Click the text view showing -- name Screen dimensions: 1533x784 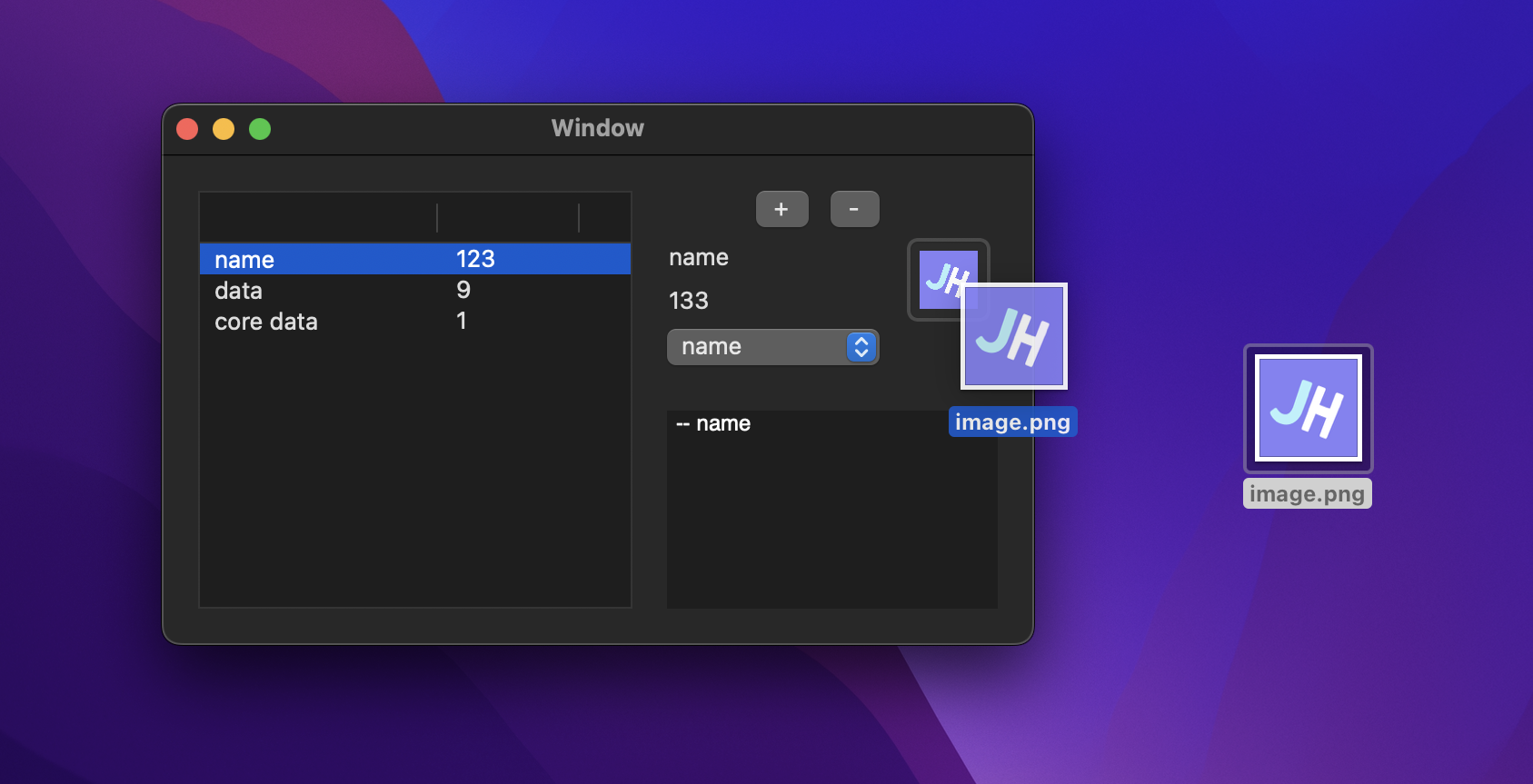832,509
